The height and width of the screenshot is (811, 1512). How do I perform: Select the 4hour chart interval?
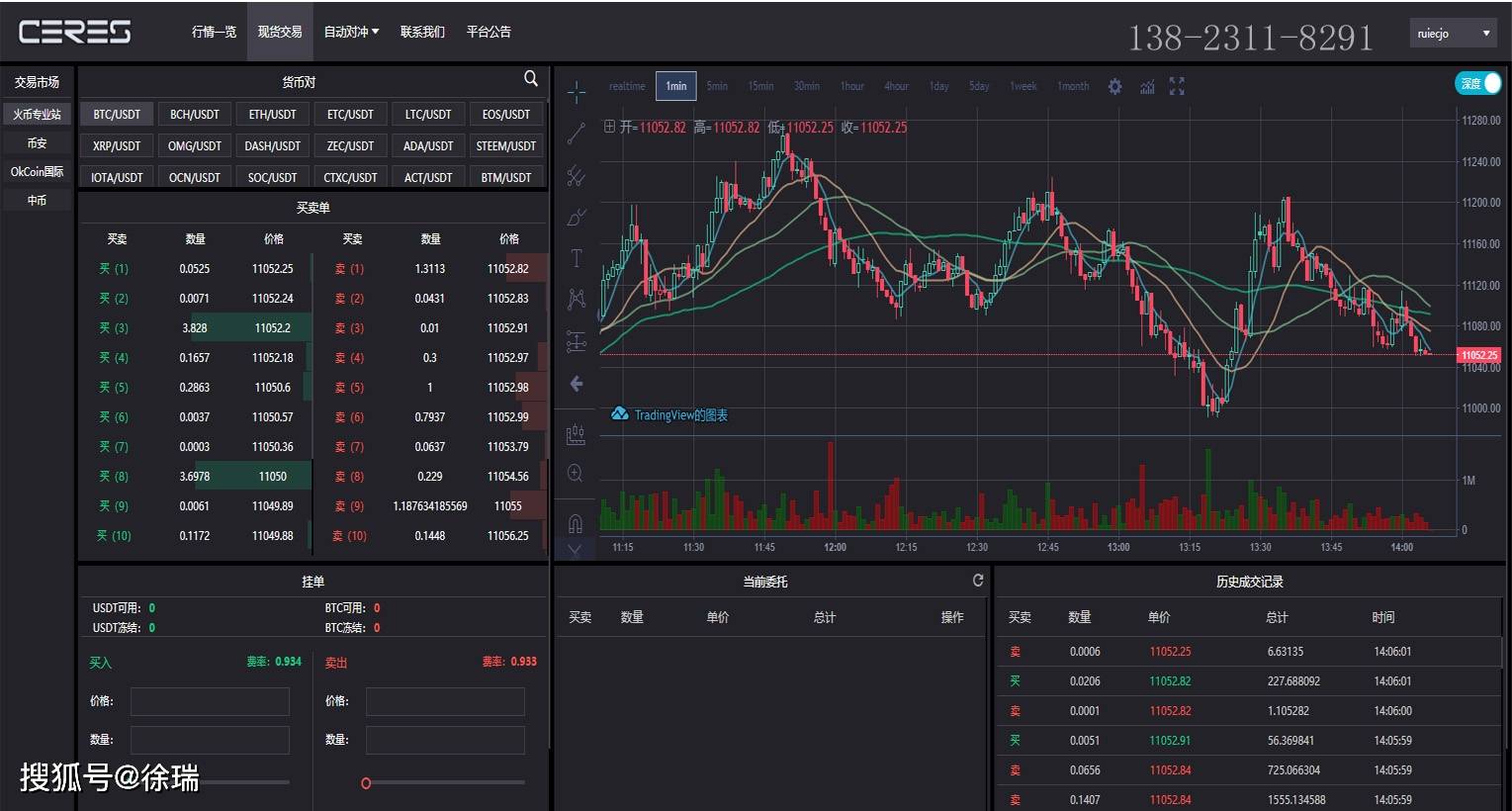click(896, 86)
